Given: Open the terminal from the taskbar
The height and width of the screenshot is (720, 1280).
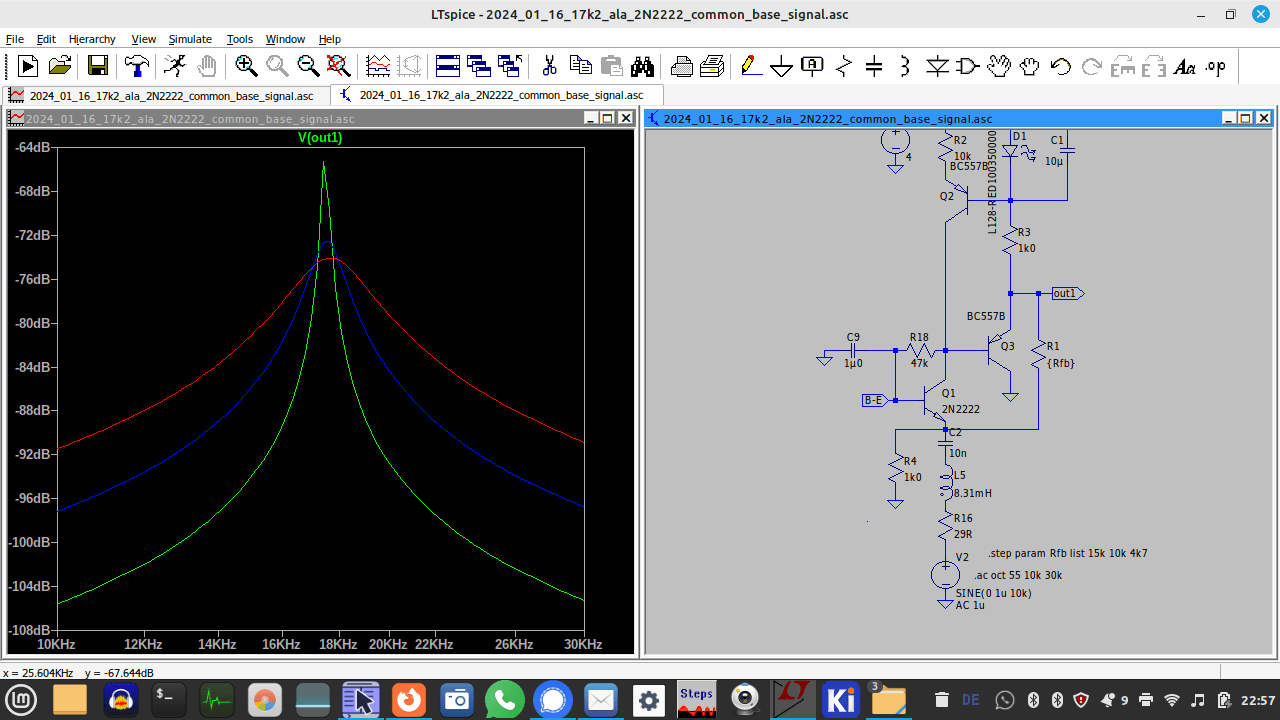Looking at the screenshot, I should pyautogui.click(x=167, y=699).
